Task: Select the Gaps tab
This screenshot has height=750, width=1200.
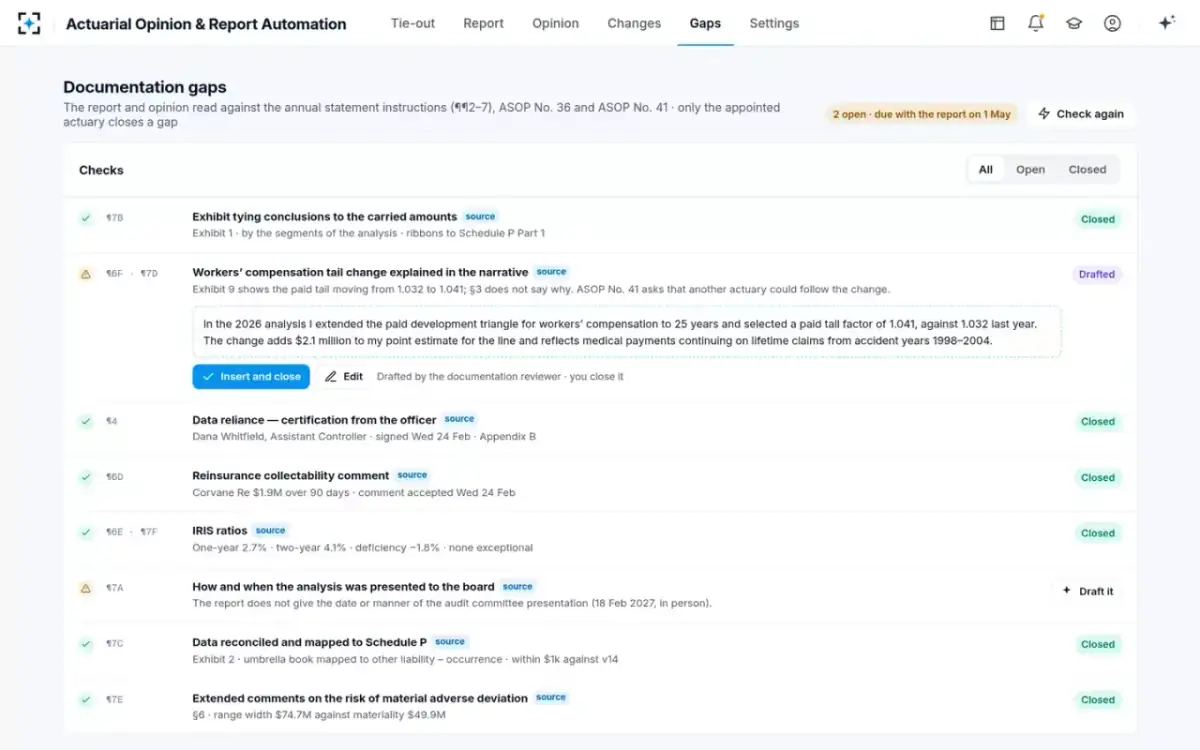Action: tap(705, 23)
